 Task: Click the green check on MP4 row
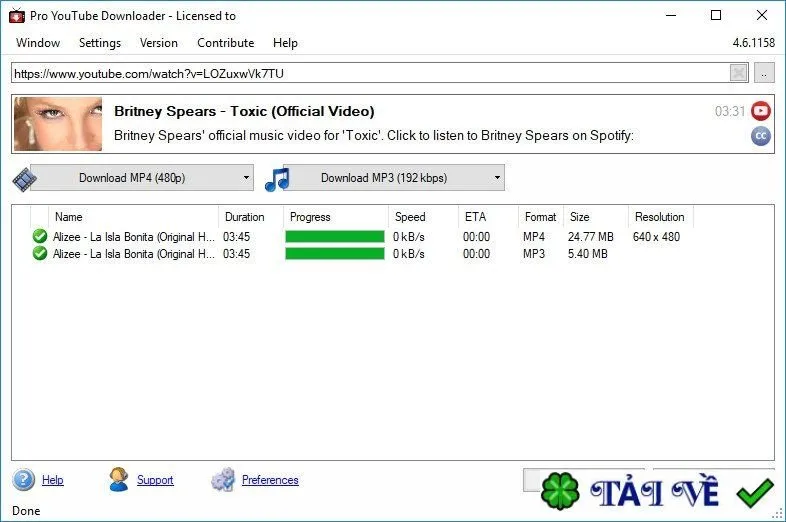coord(40,236)
